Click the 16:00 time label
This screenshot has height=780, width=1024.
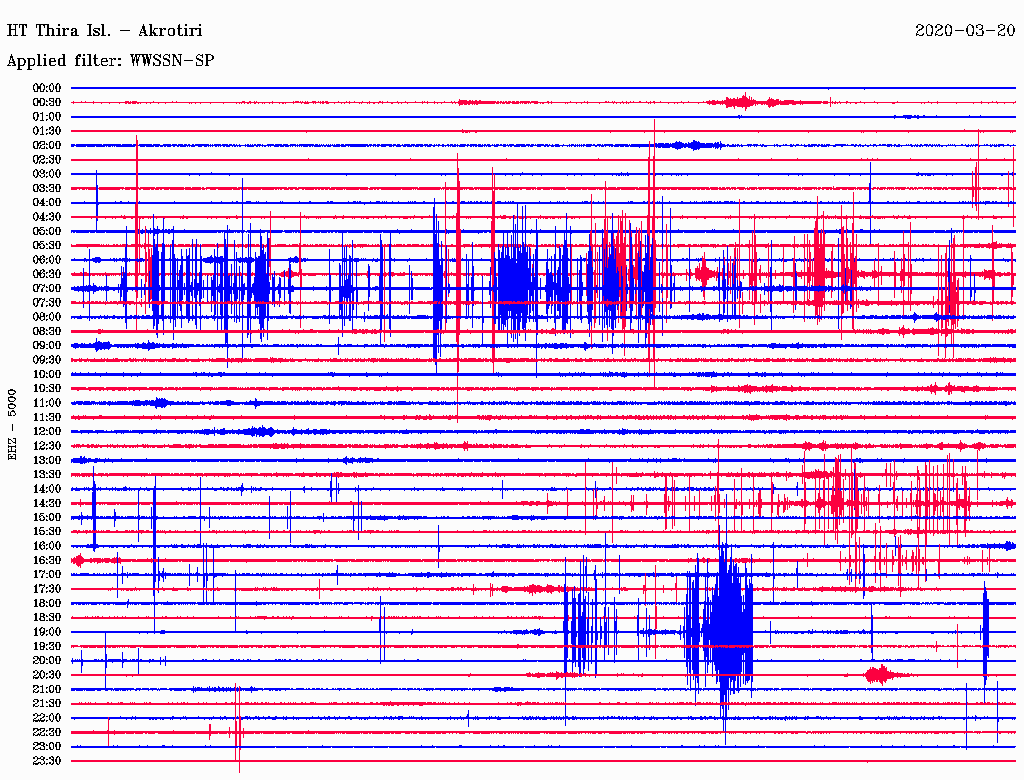click(x=47, y=546)
